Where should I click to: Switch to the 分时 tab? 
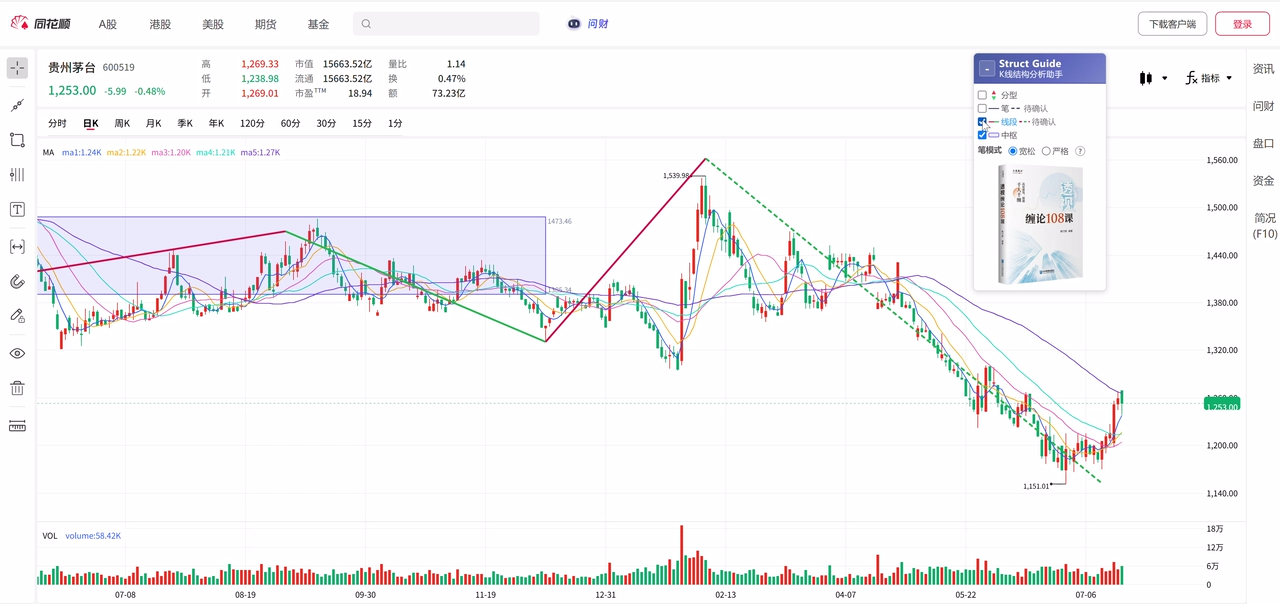[58, 123]
